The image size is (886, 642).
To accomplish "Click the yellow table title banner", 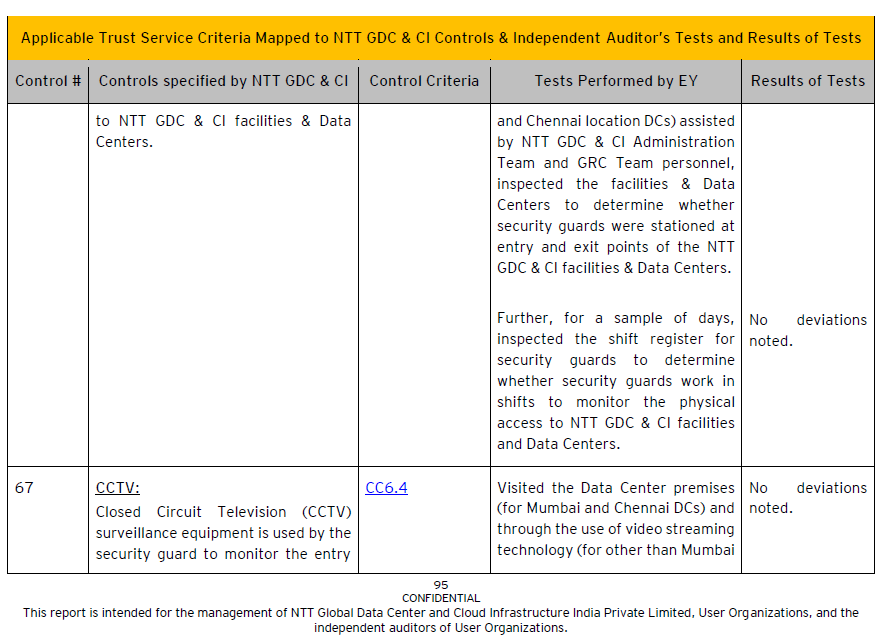I will 441,38.
